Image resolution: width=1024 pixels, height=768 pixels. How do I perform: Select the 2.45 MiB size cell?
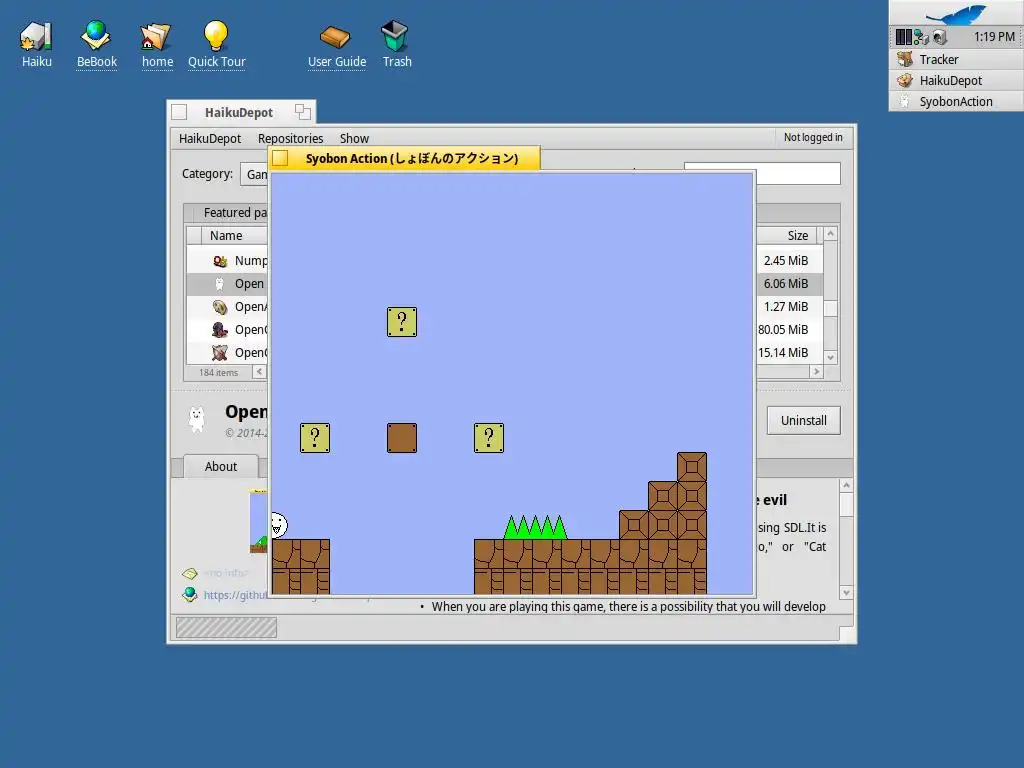(786, 261)
